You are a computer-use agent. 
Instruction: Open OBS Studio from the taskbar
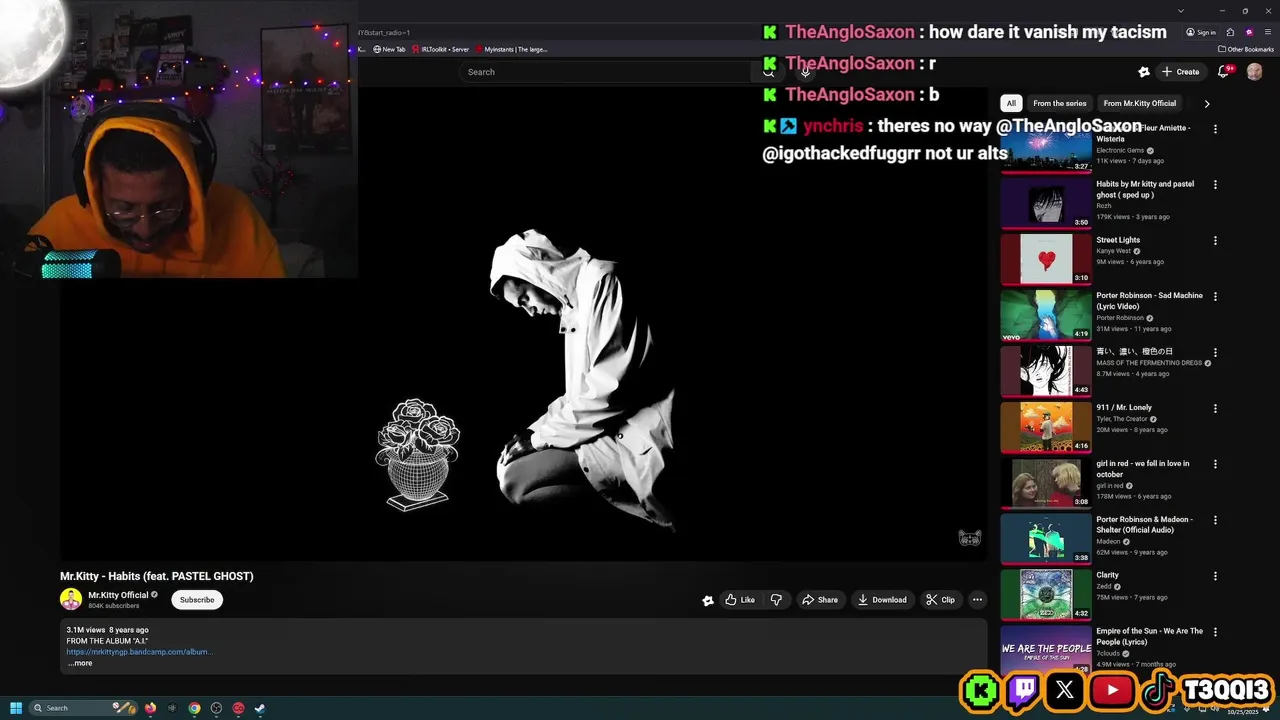tap(216, 708)
